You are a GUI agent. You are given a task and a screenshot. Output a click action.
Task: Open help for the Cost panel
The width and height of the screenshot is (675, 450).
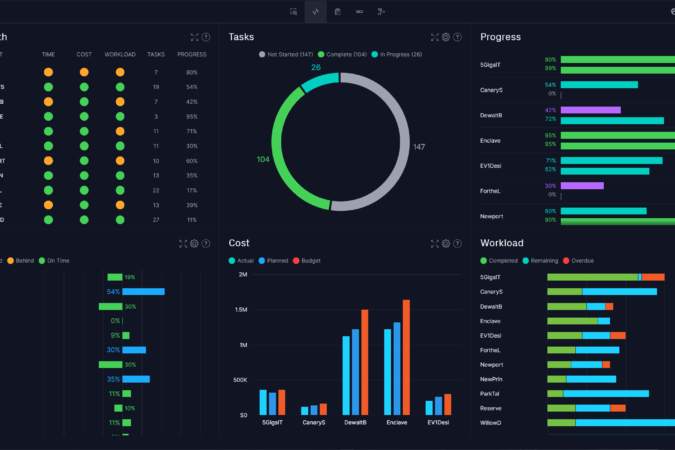[458, 244]
